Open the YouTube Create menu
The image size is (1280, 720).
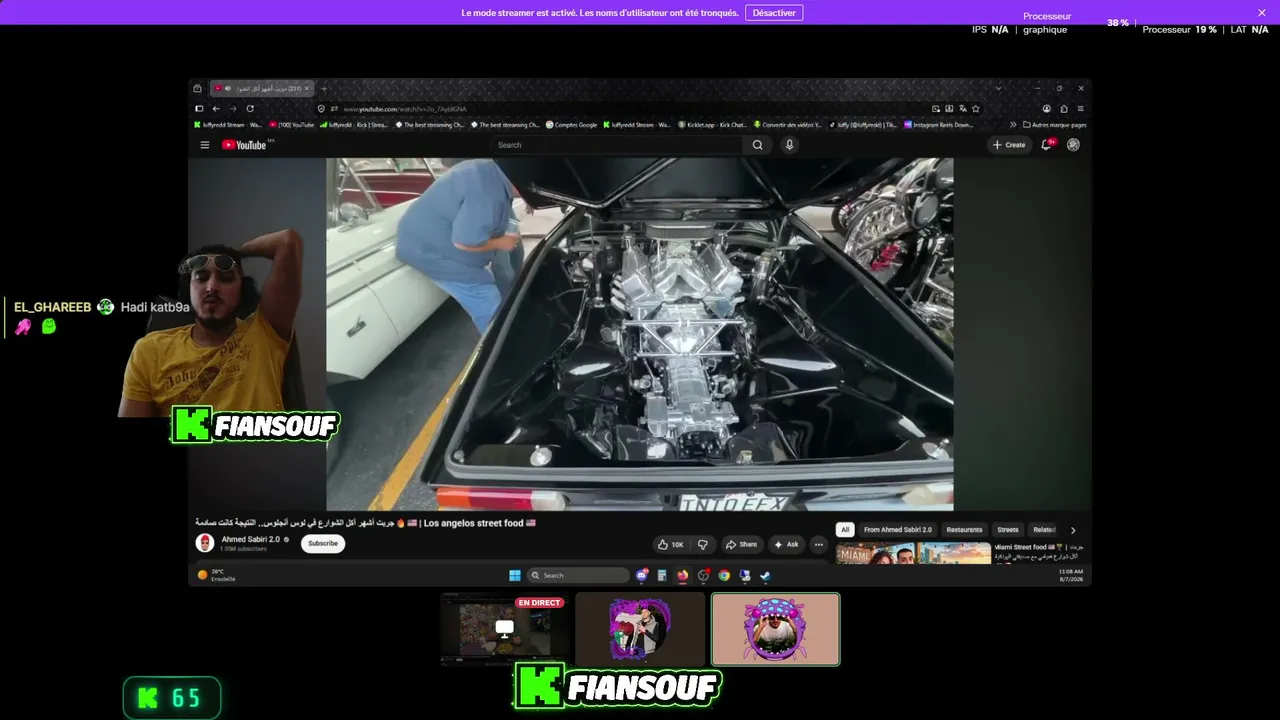pos(1009,145)
